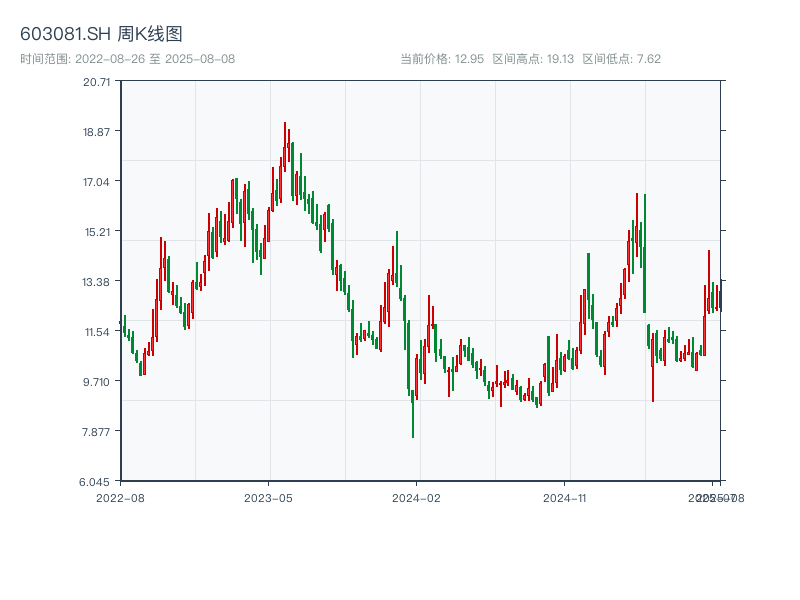Click the y-axis value 9.710
The width and height of the screenshot is (800, 600).
pos(96,382)
